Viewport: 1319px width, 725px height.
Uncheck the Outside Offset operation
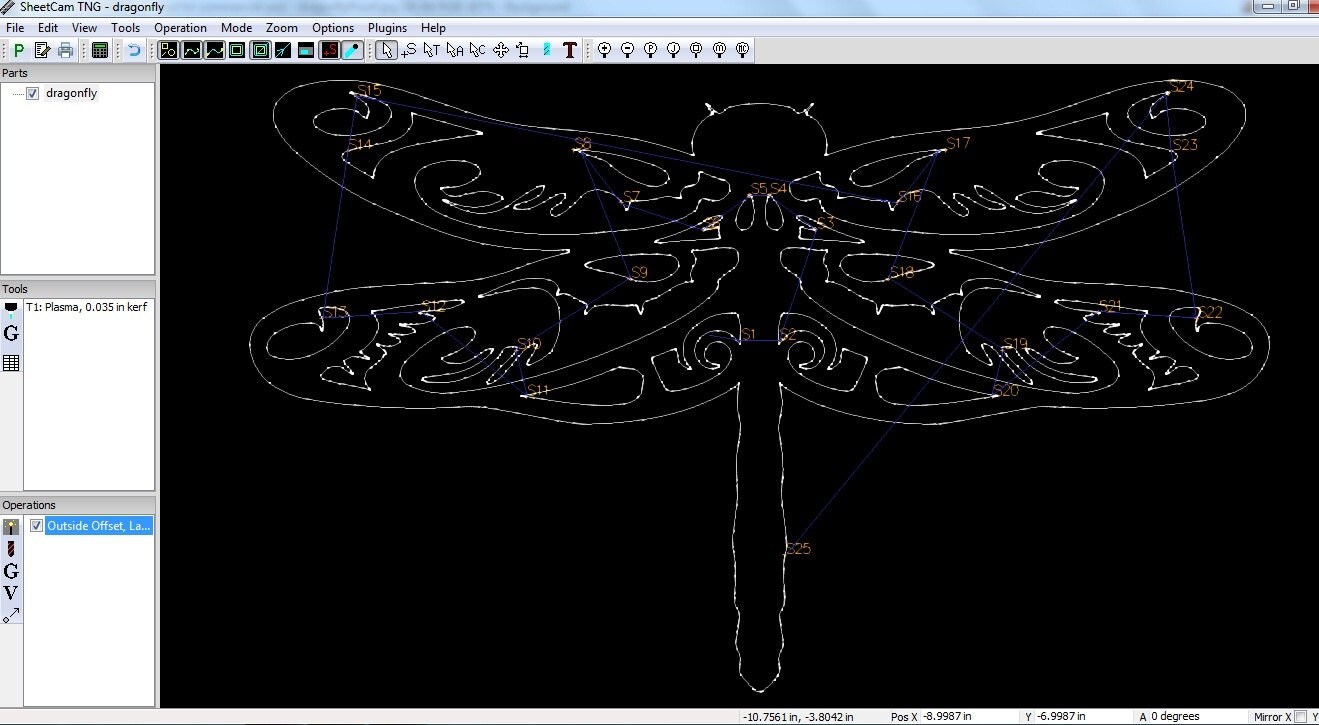click(36, 525)
